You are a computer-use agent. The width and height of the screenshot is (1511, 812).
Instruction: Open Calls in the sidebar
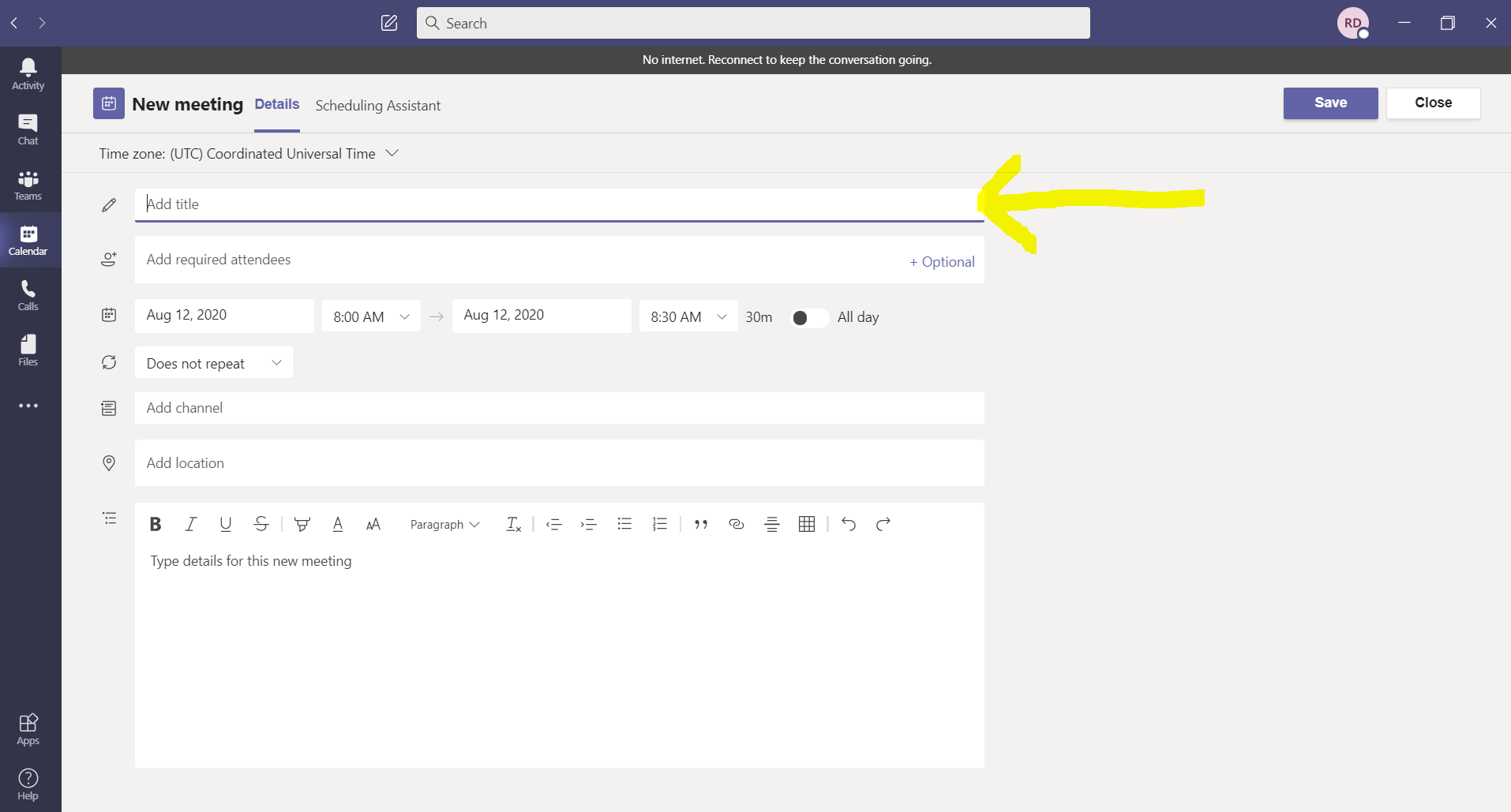point(28,295)
